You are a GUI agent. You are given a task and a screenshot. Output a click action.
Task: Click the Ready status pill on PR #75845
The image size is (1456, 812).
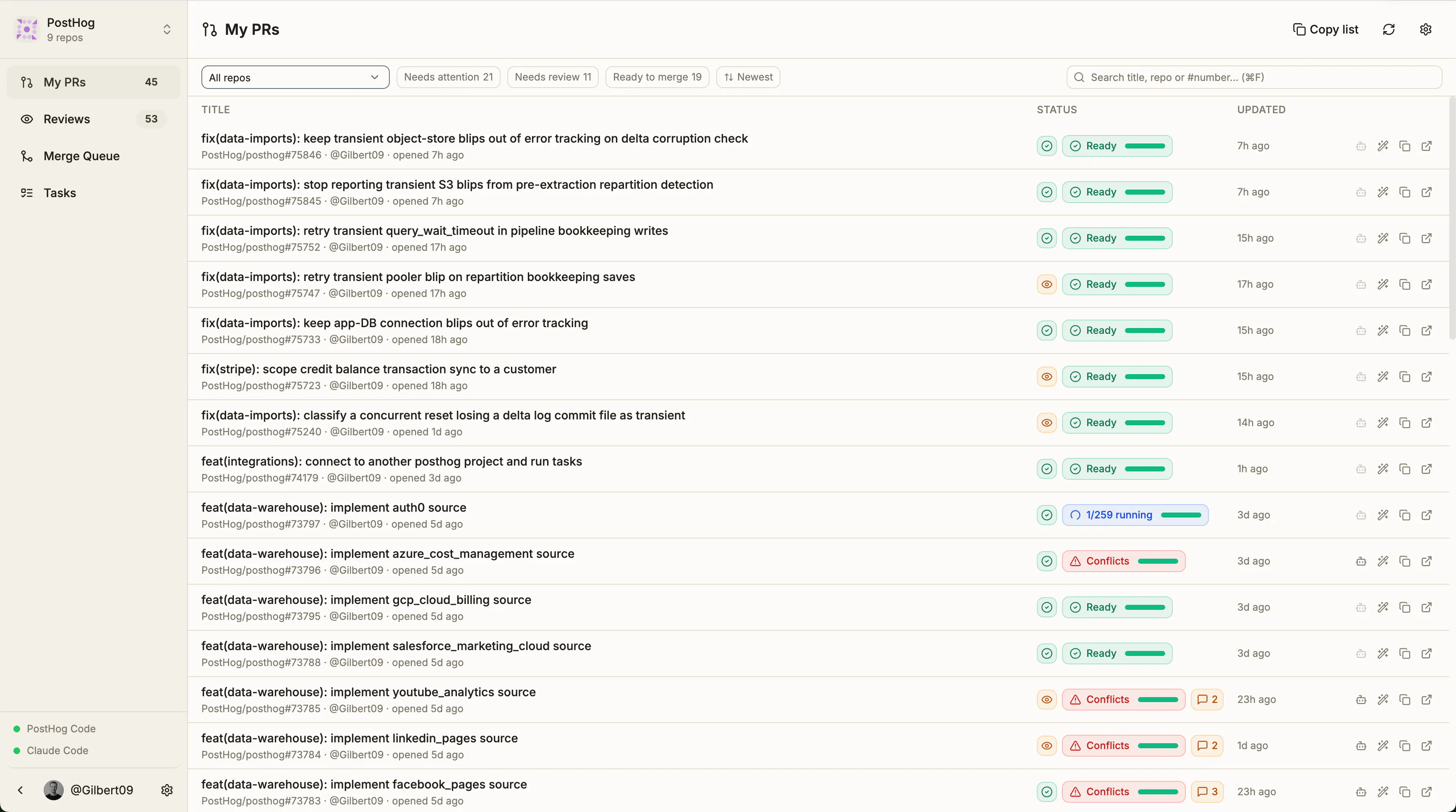(1117, 192)
